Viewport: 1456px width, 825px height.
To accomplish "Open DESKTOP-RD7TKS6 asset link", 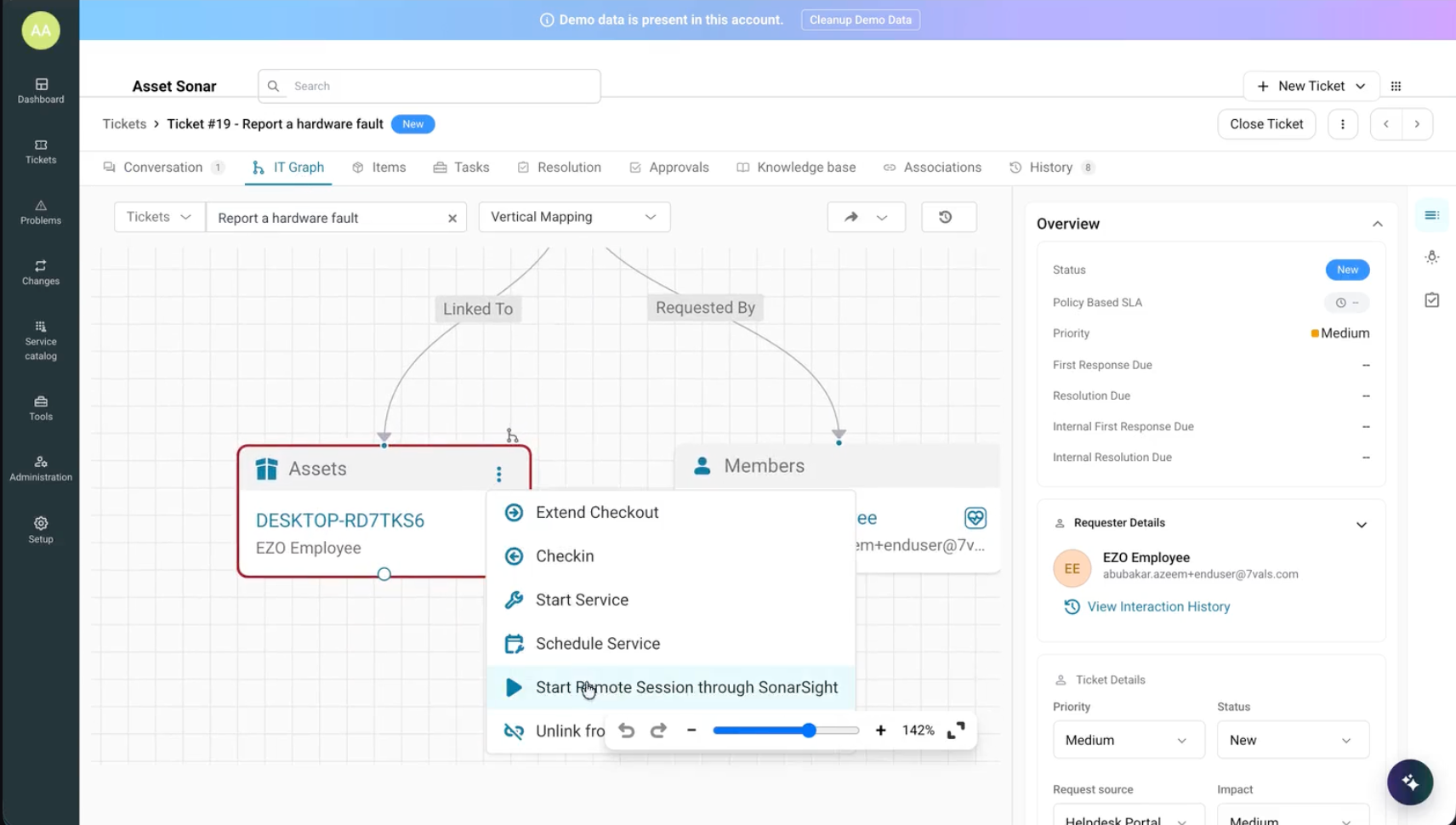I will 340,521.
